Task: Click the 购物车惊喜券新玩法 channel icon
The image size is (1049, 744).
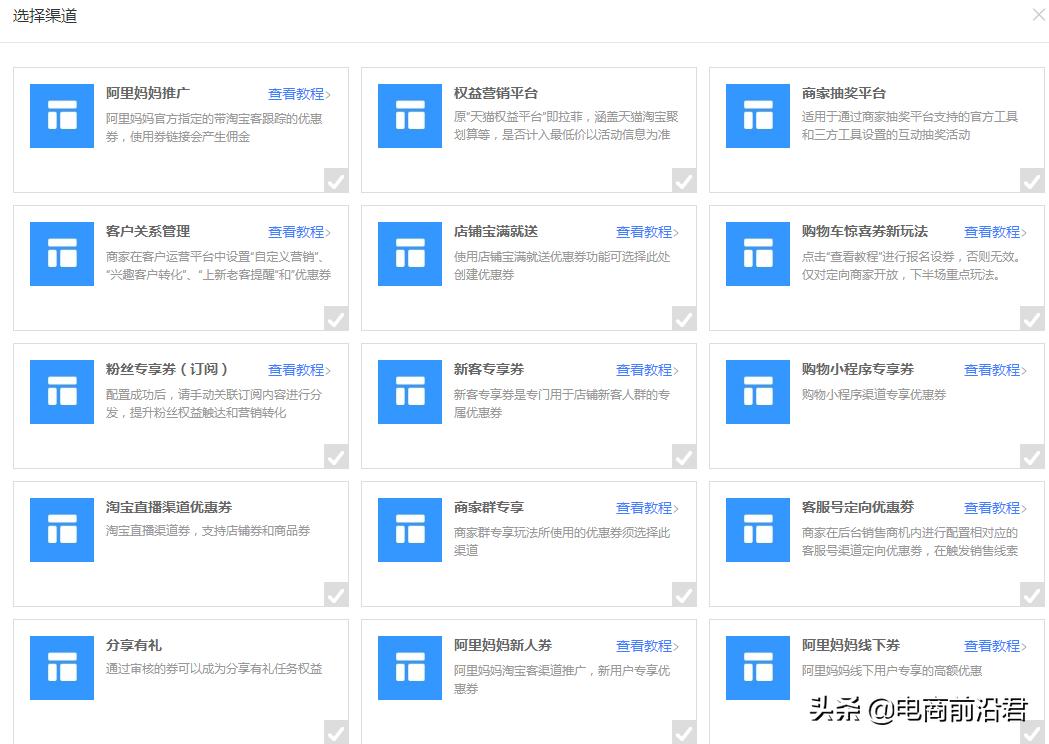Action: (x=758, y=254)
